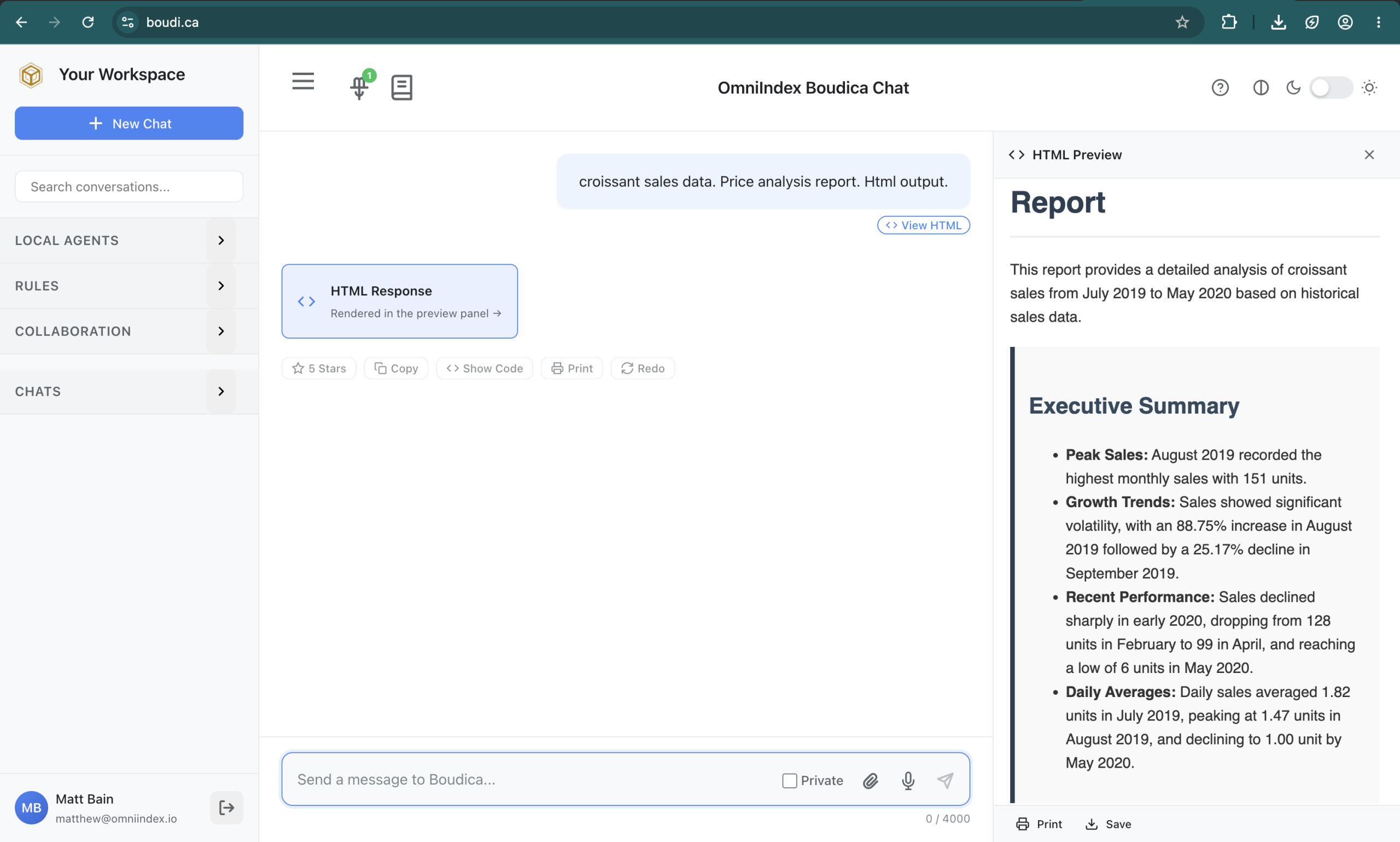Copy the response

point(396,368)
